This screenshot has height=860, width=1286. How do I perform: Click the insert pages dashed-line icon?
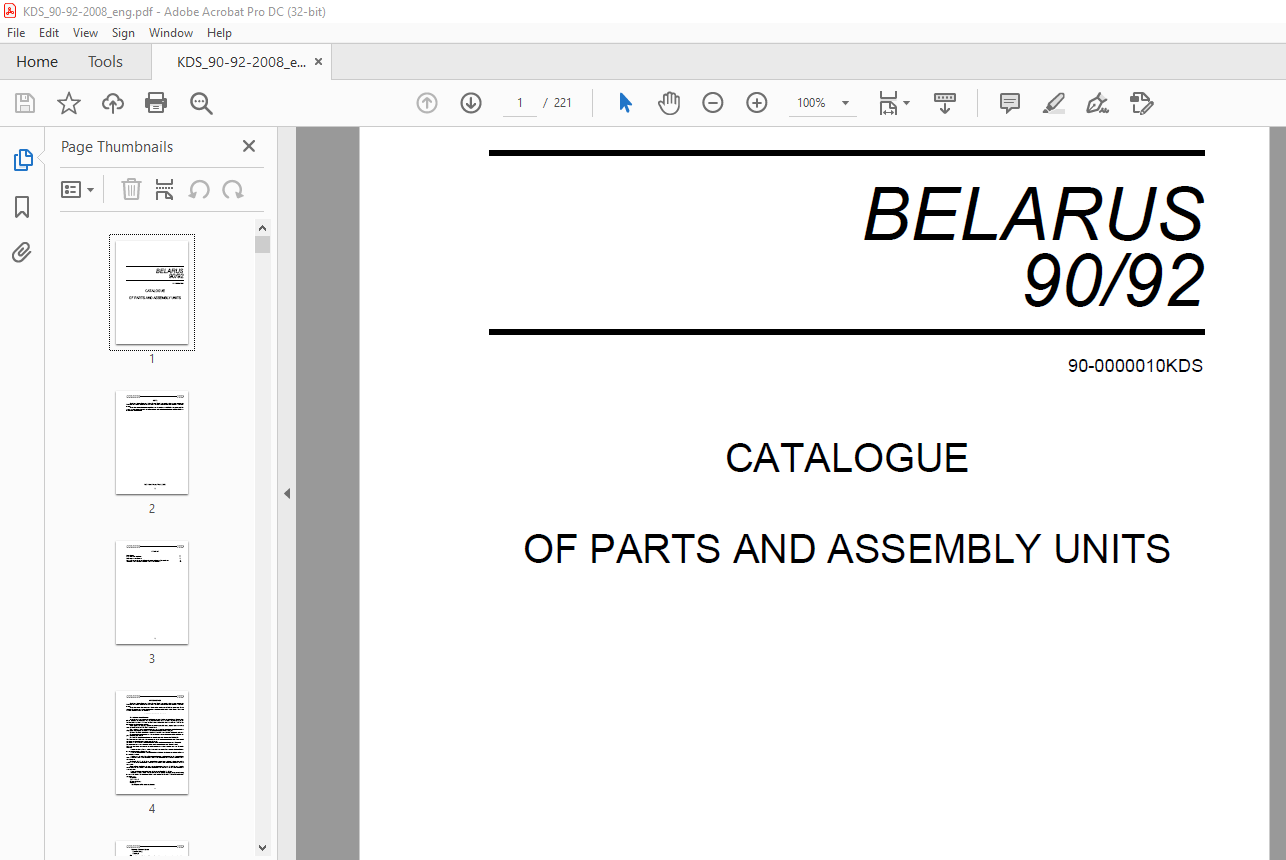pos(165,189)
